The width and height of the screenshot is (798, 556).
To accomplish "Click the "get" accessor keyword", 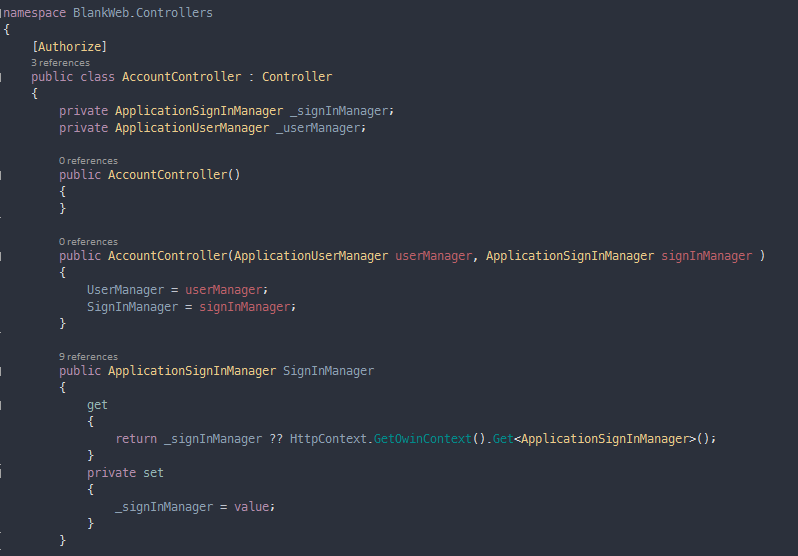I will pos(97,405).
